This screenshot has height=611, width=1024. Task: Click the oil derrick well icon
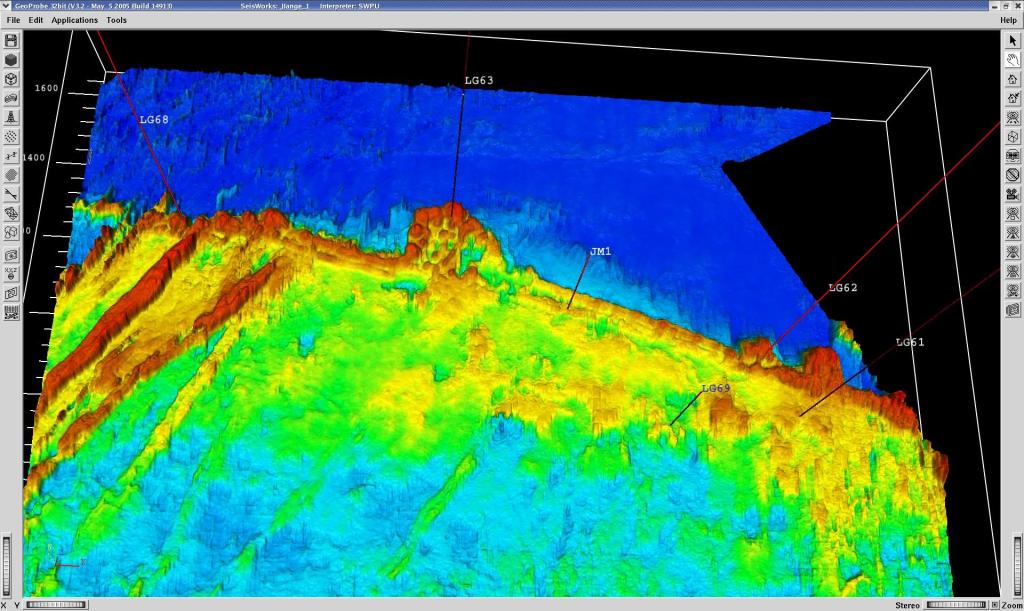tap(11, 118)
